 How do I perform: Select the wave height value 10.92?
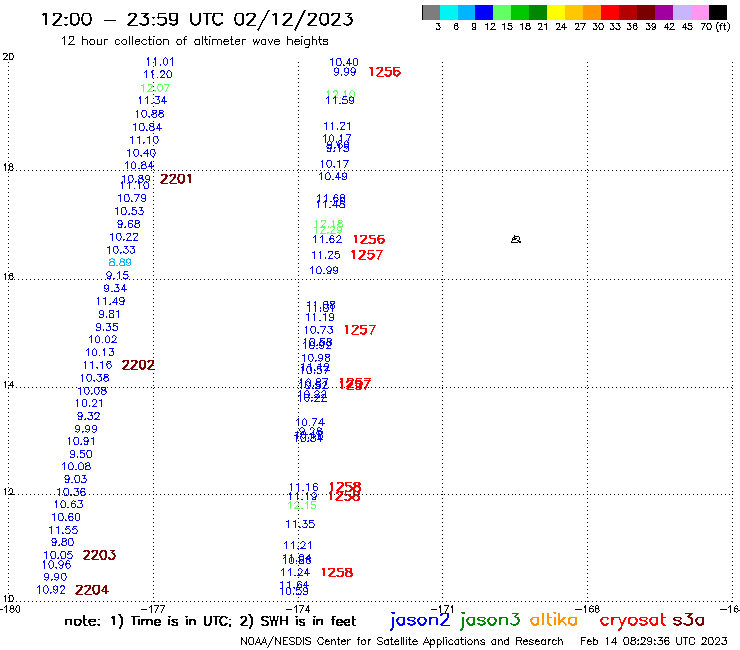tap(51, 590)
